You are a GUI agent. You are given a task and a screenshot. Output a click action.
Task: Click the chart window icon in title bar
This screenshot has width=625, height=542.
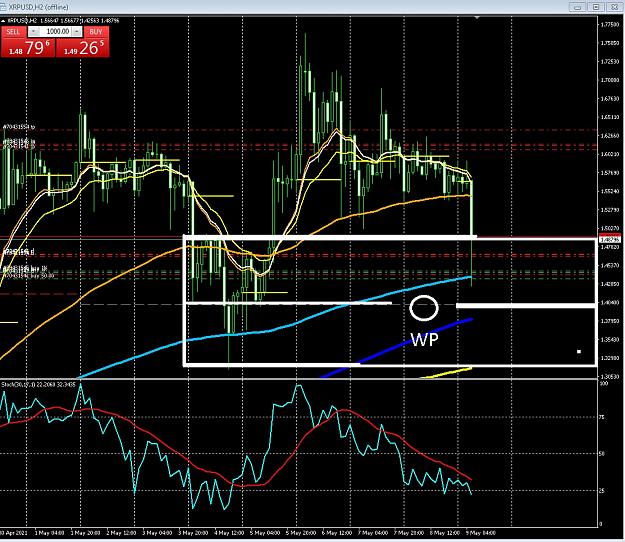[x=3, y=7]
